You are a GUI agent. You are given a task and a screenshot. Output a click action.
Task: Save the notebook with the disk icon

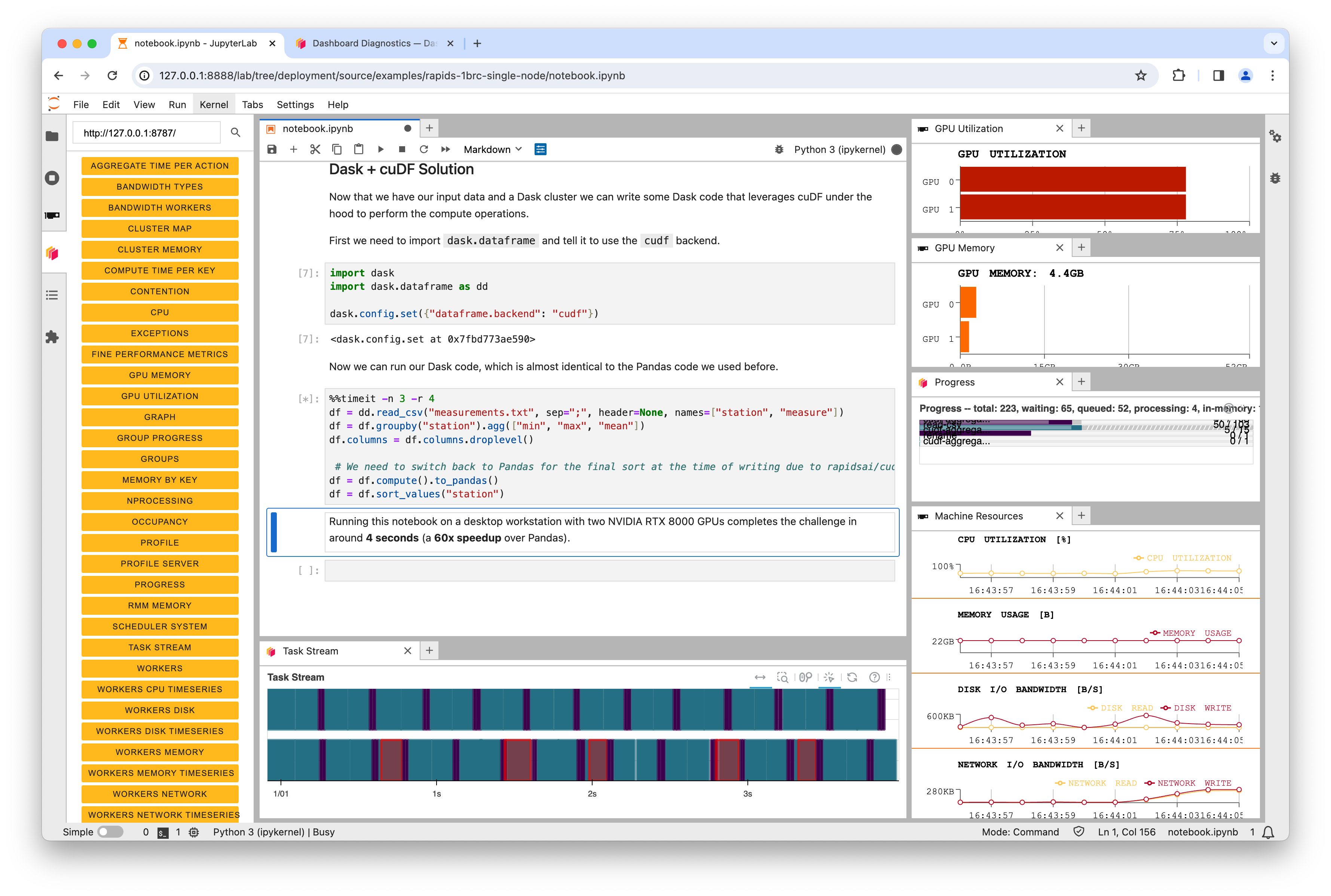click(x=272, y=149)
